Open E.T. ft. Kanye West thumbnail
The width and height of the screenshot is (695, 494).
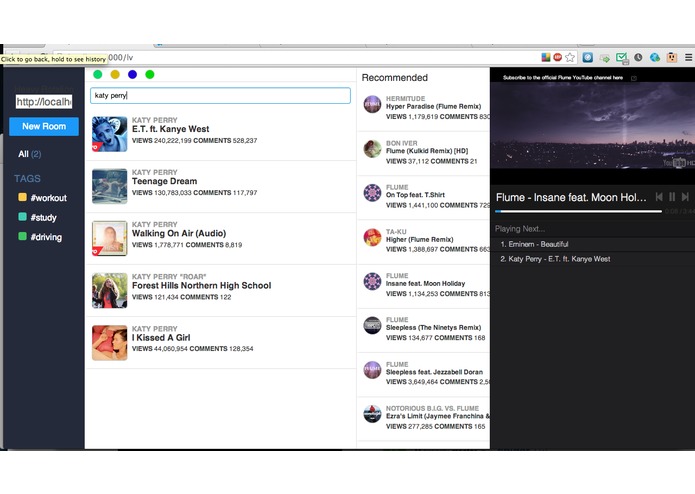click(109, 134)
